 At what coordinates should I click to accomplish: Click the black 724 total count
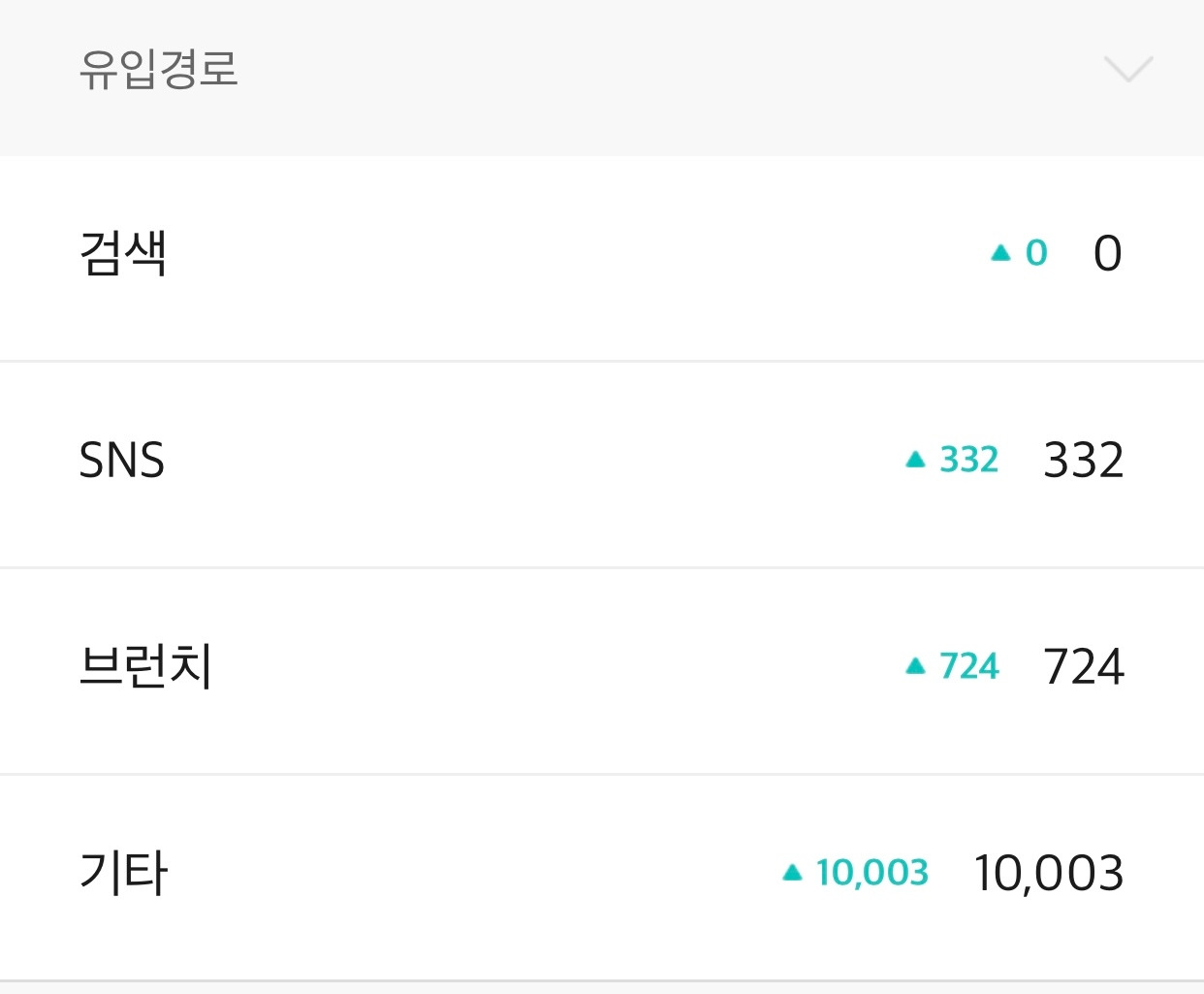point(1083,667)
